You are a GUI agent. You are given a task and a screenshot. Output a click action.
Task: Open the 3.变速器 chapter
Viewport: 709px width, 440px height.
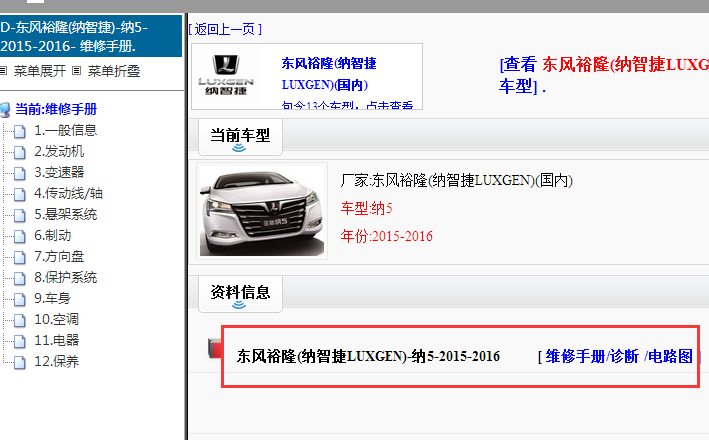[59, 172]
